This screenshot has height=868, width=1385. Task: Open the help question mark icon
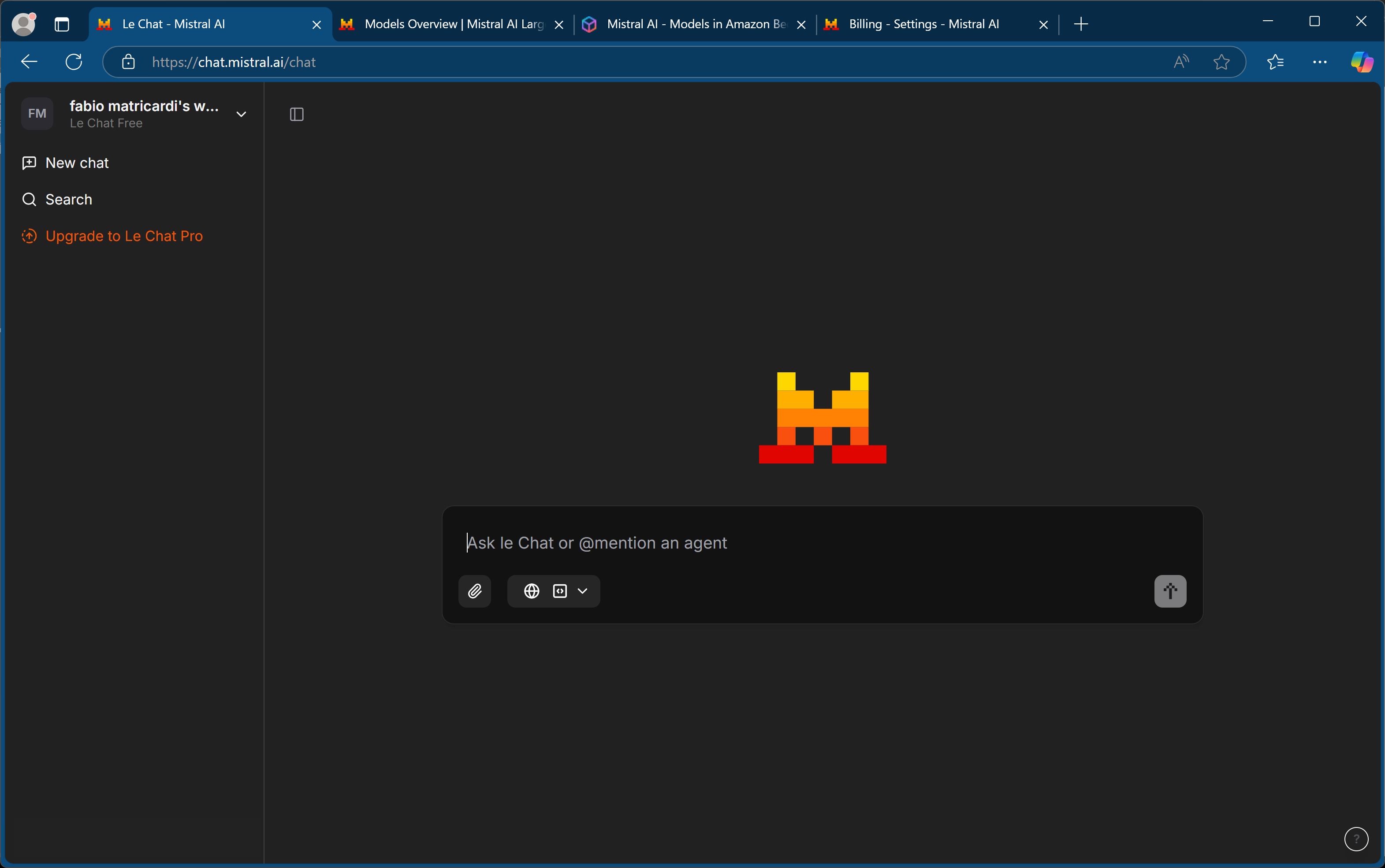pos(1356,839)
